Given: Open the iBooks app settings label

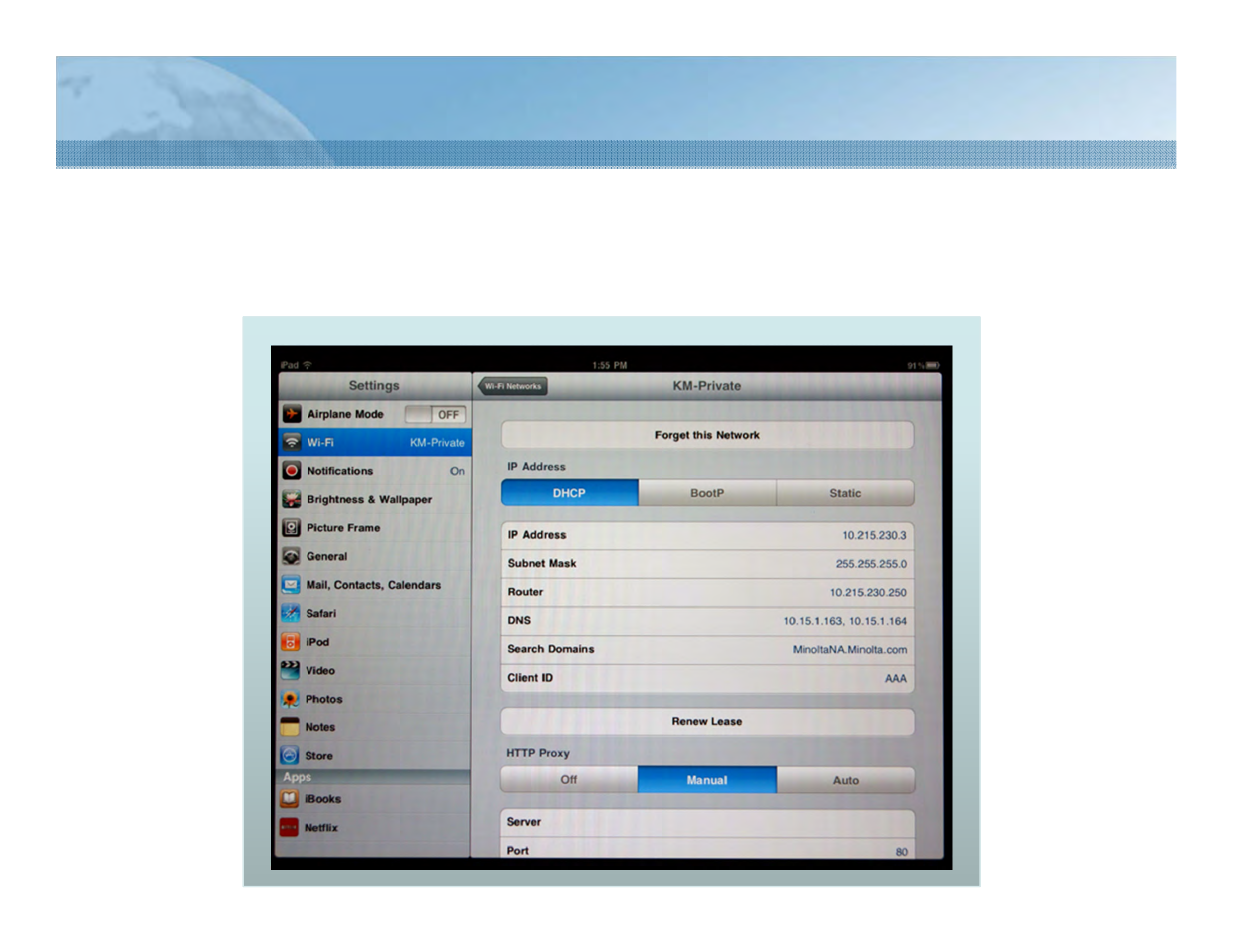Looking at the screenshot, I should click(323, 799).
